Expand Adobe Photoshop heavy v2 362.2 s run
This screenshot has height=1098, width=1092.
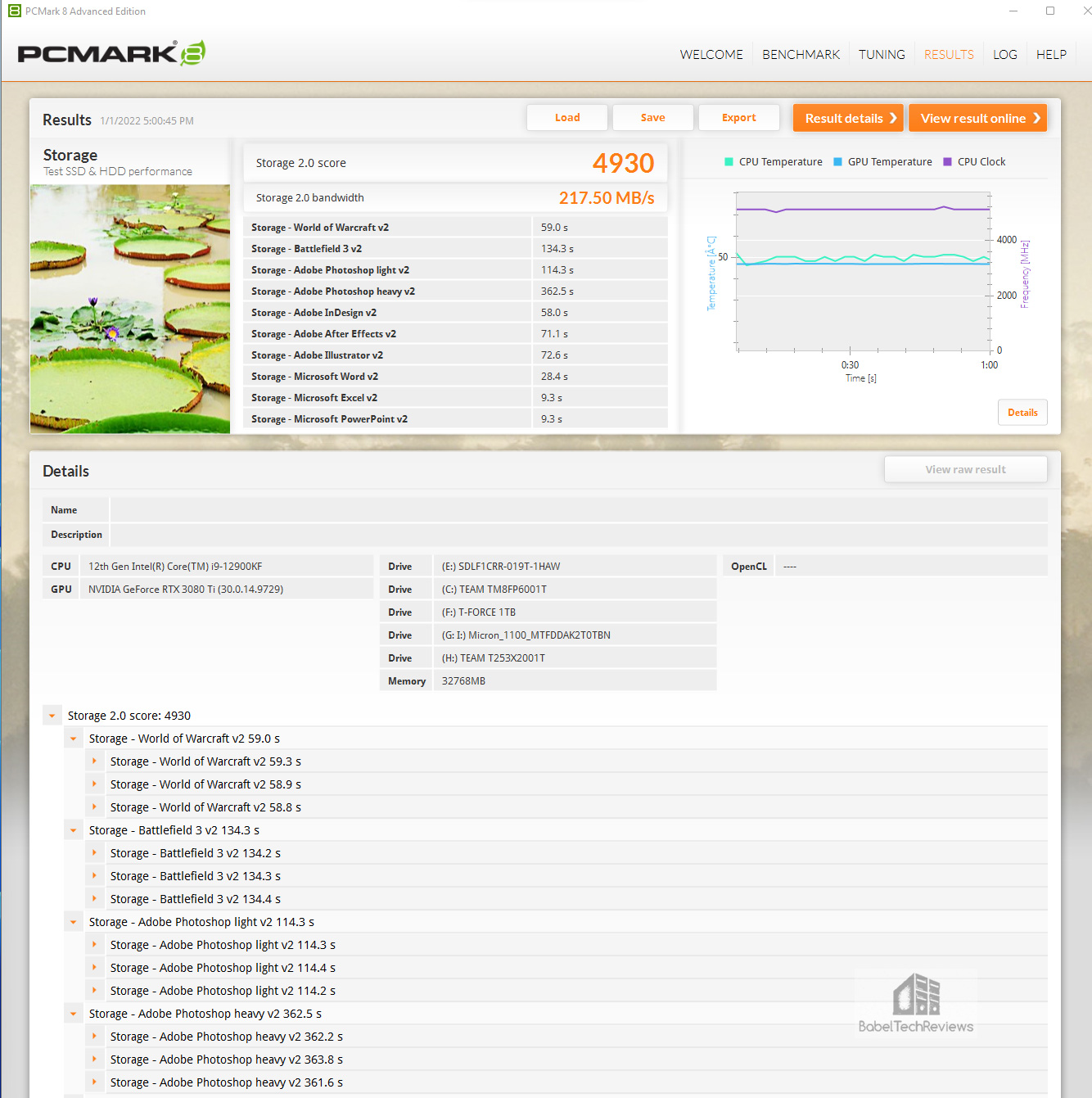(x=95, y=1037)
